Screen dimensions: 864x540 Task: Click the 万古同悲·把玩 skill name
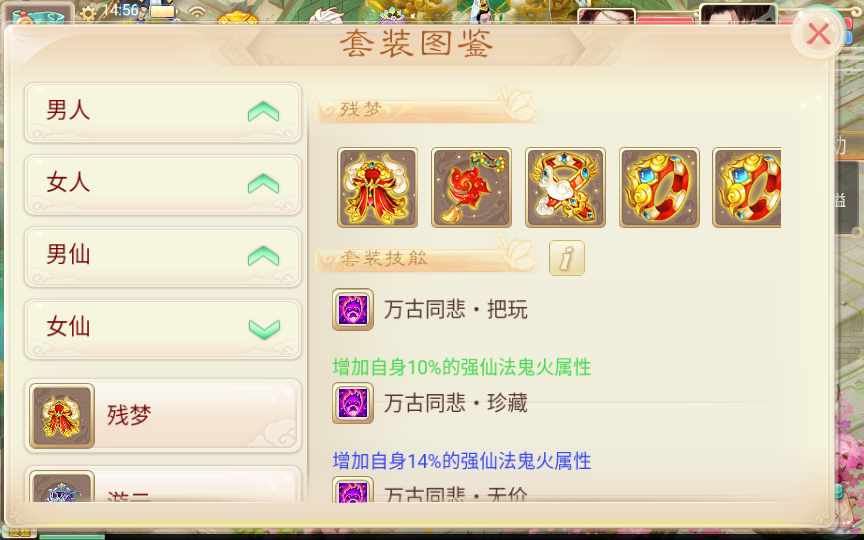tap(456, 309)
